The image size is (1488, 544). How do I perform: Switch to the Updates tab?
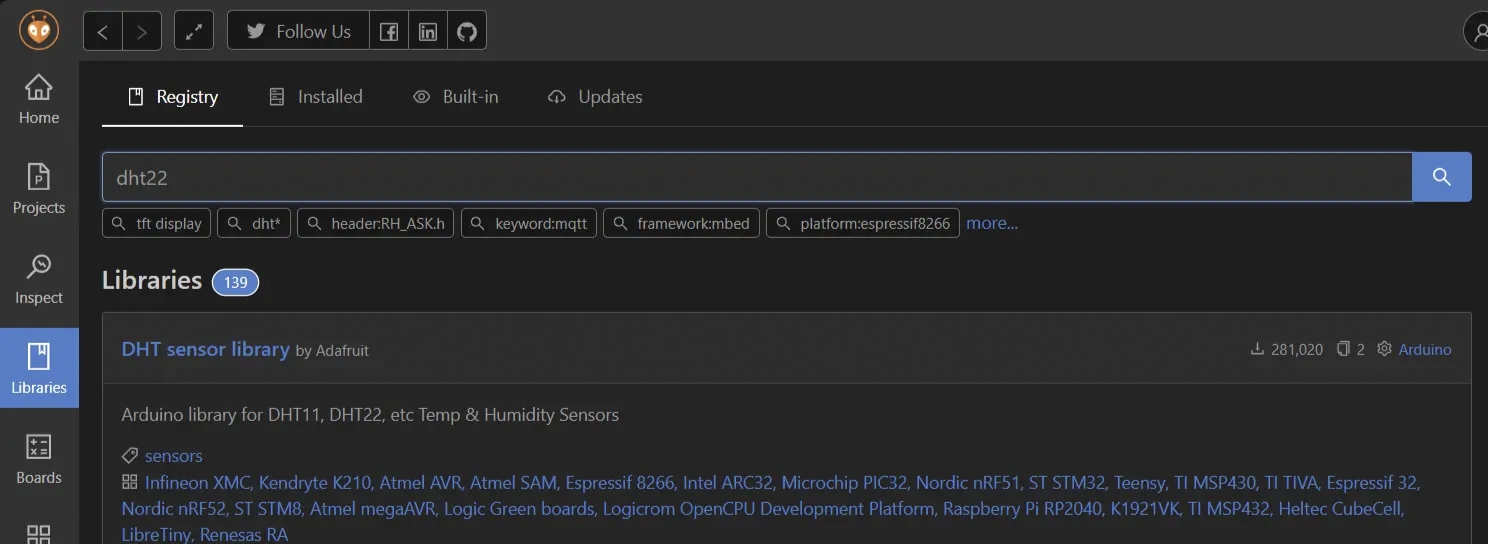pyautogui.click(x=595, y=97)
